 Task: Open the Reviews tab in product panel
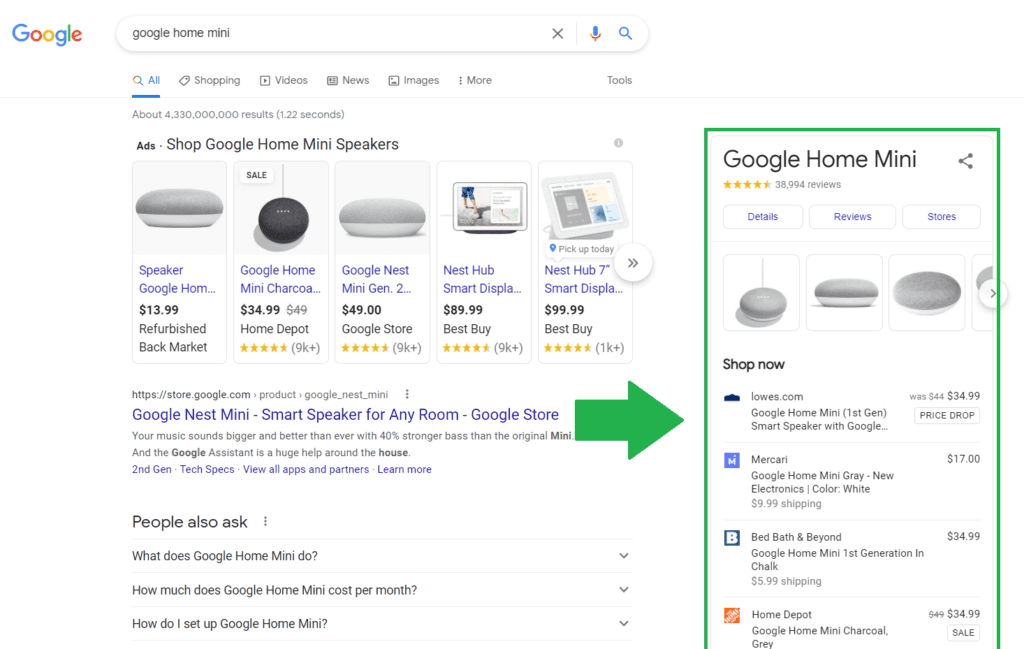coord(852,217)
